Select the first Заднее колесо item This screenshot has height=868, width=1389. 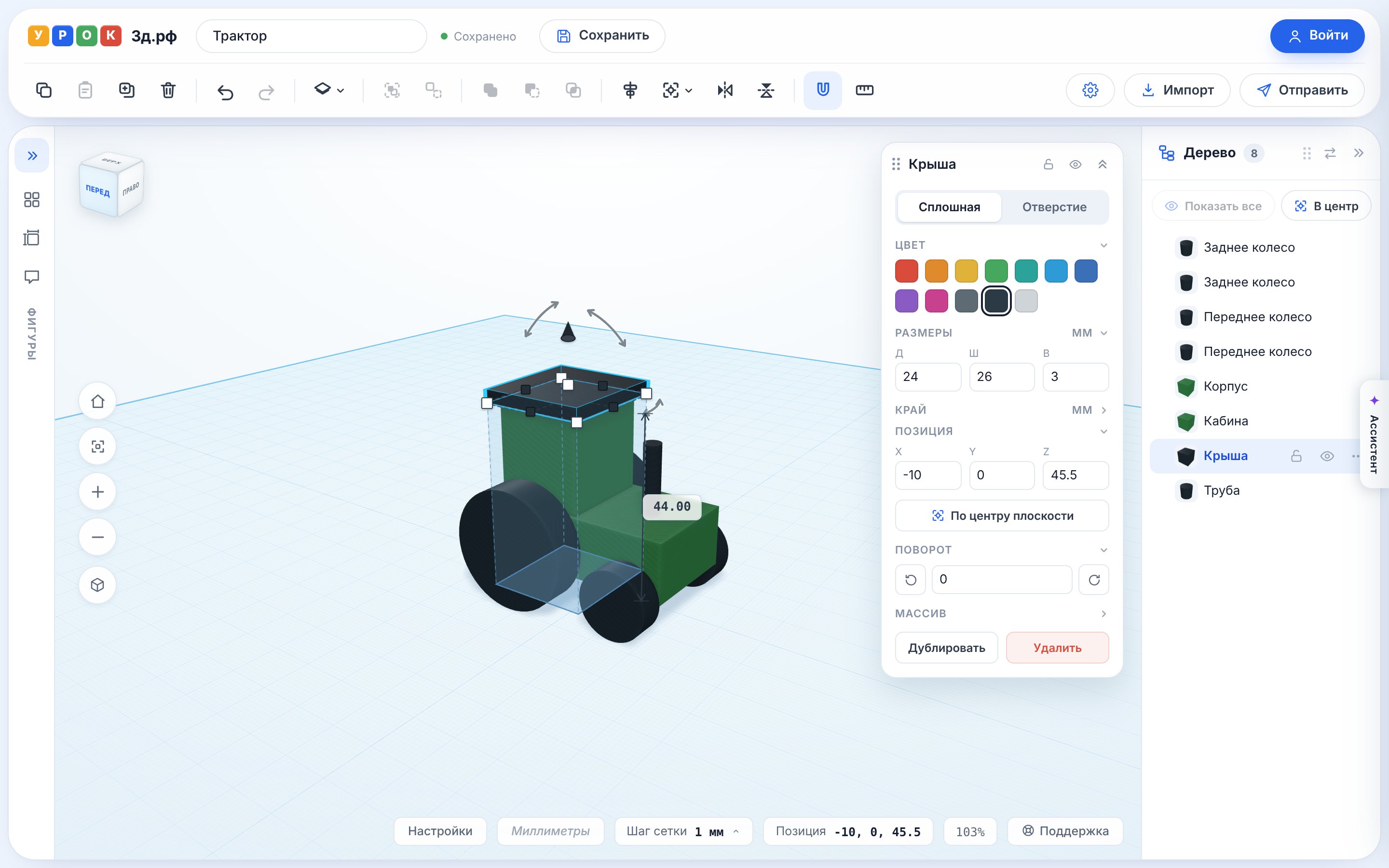(1259, 248)
